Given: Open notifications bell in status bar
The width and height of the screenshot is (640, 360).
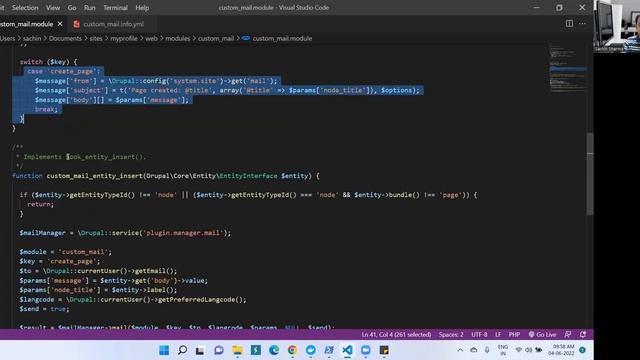Looking at the screenshot, I should click(583, 335).
